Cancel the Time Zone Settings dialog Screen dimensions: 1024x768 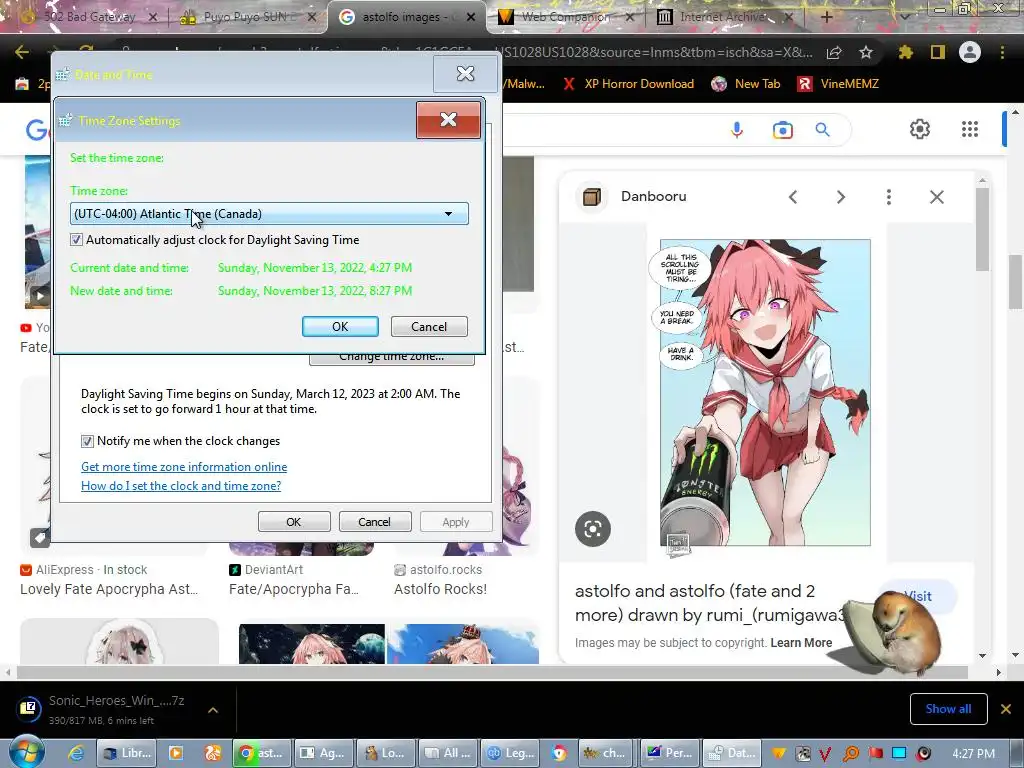pos(429,327)
